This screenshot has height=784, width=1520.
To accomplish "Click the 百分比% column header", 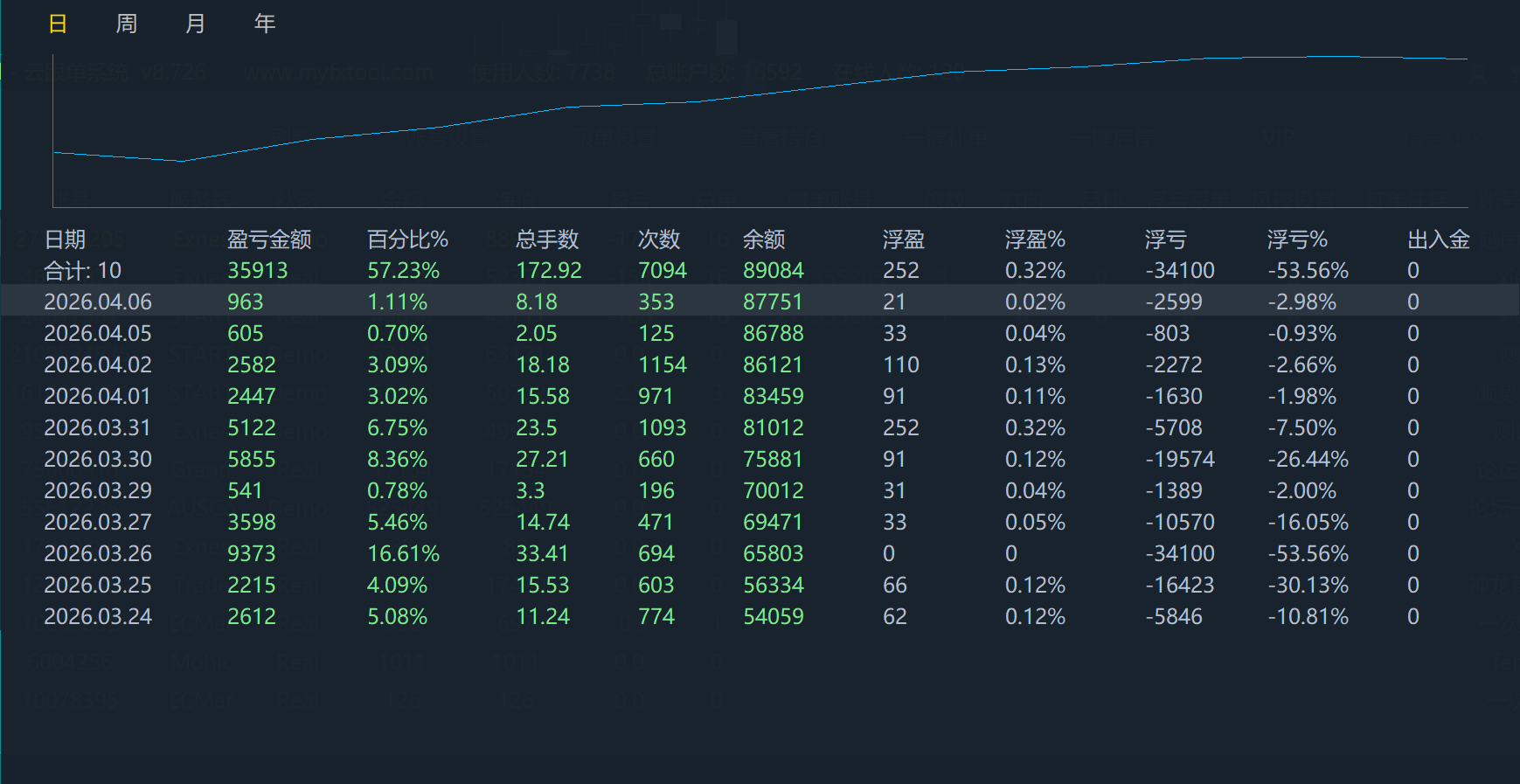I will 407,239.
